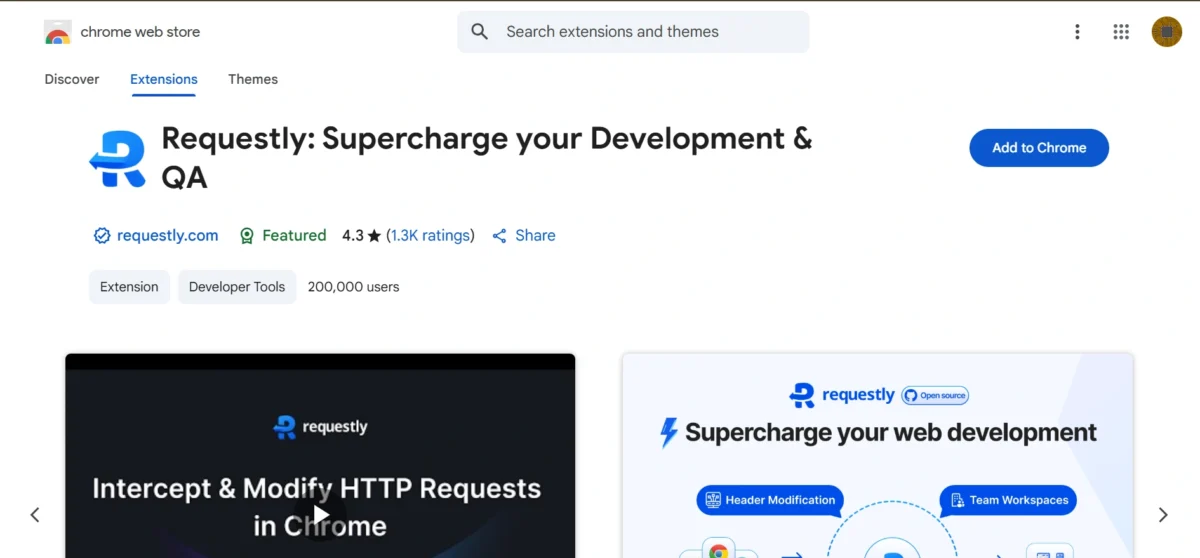Click the 200,000 users text
This screenshot has width=1200, height=558.
[x=353, y=287]
